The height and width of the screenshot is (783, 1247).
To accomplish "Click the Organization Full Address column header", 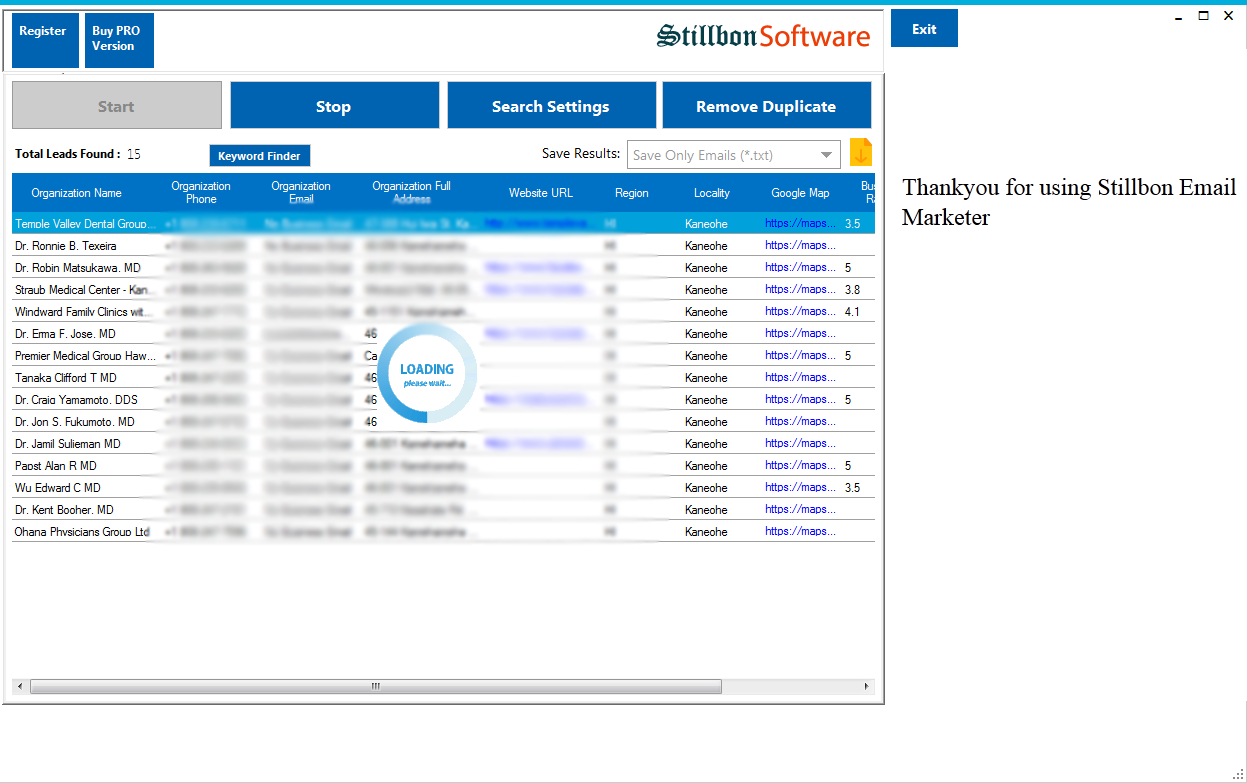I will click(412, 193).
